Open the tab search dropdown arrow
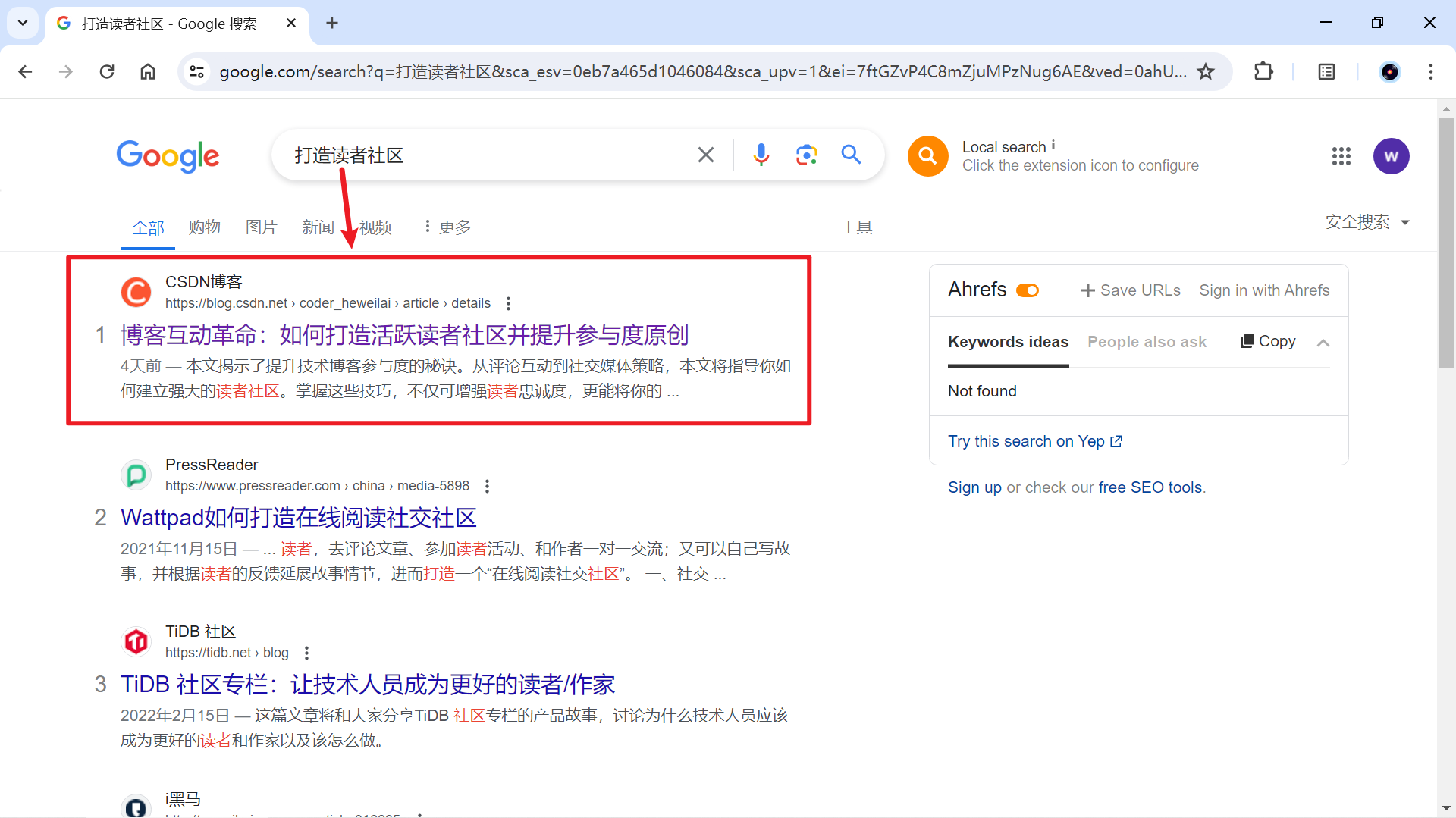1456x818 pixels. coord(23,23)
